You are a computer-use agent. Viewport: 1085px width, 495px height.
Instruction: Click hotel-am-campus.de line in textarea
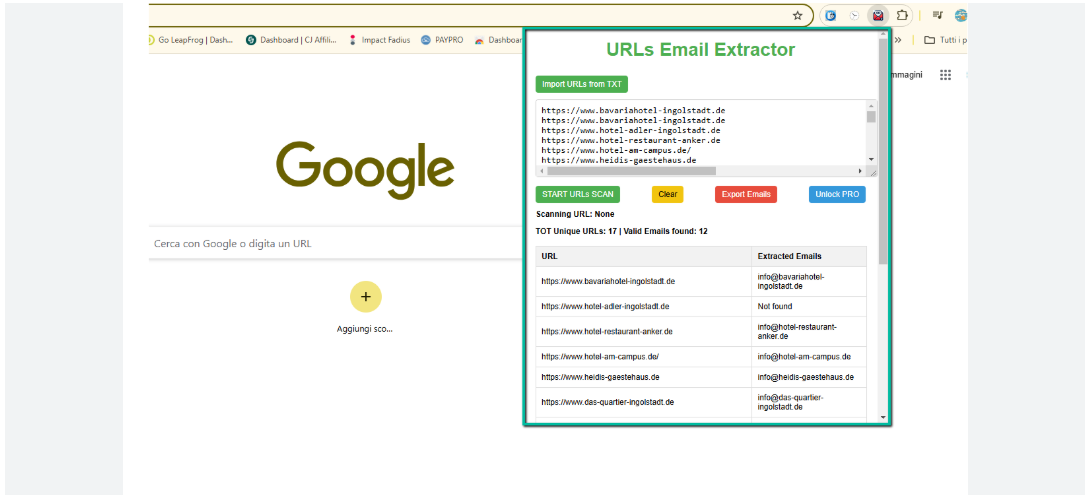616,150
